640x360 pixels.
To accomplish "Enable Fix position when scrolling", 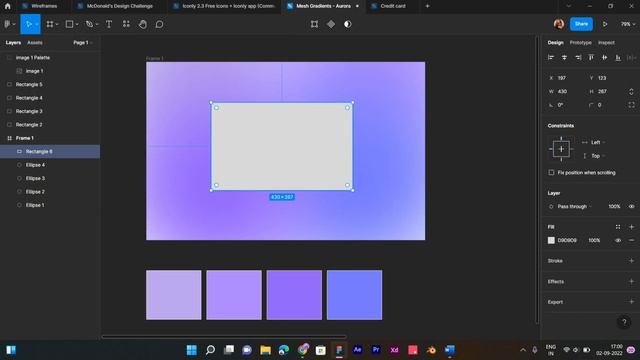I will [551, 173].
